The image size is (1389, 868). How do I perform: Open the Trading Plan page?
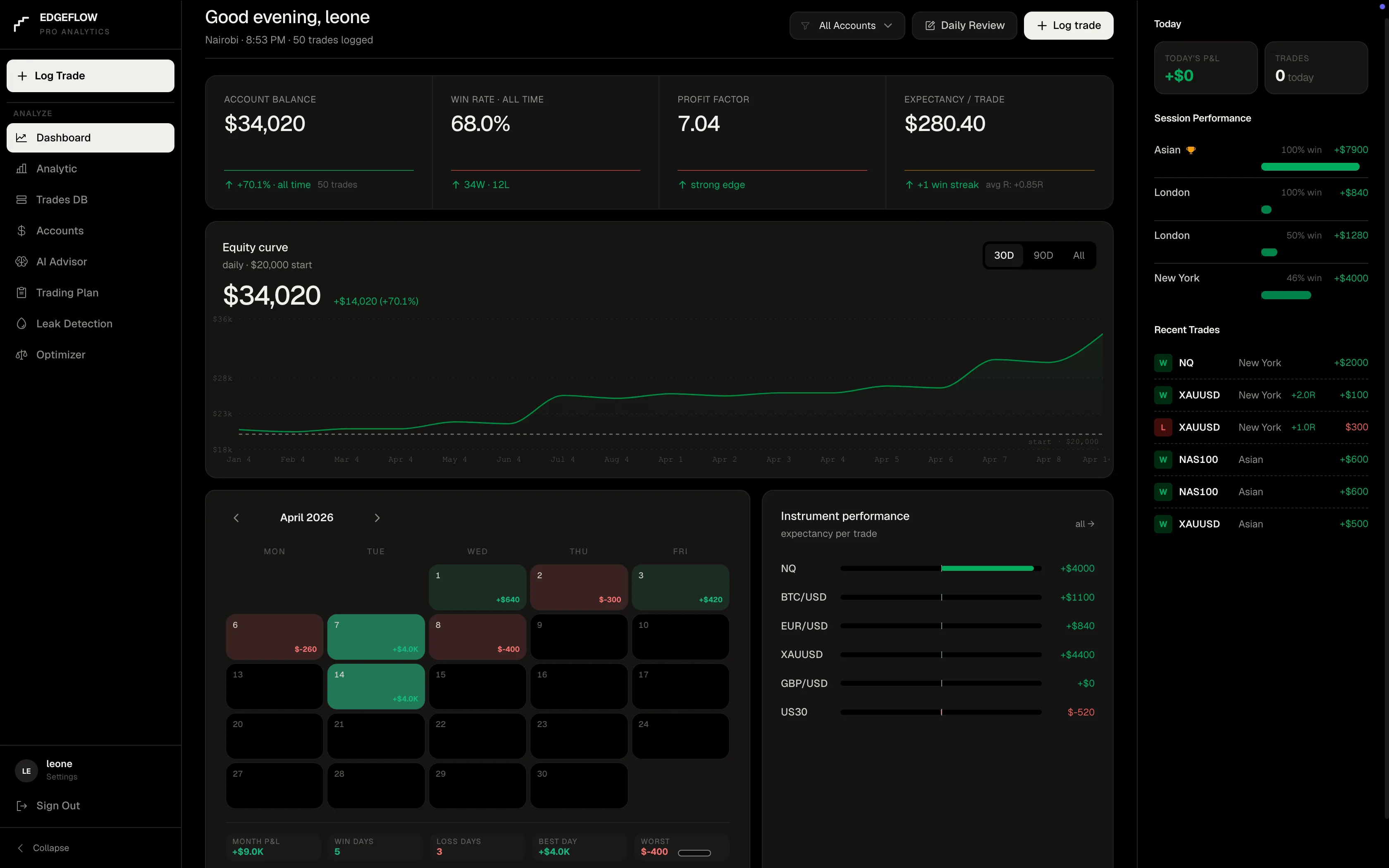tap(90, 293)
